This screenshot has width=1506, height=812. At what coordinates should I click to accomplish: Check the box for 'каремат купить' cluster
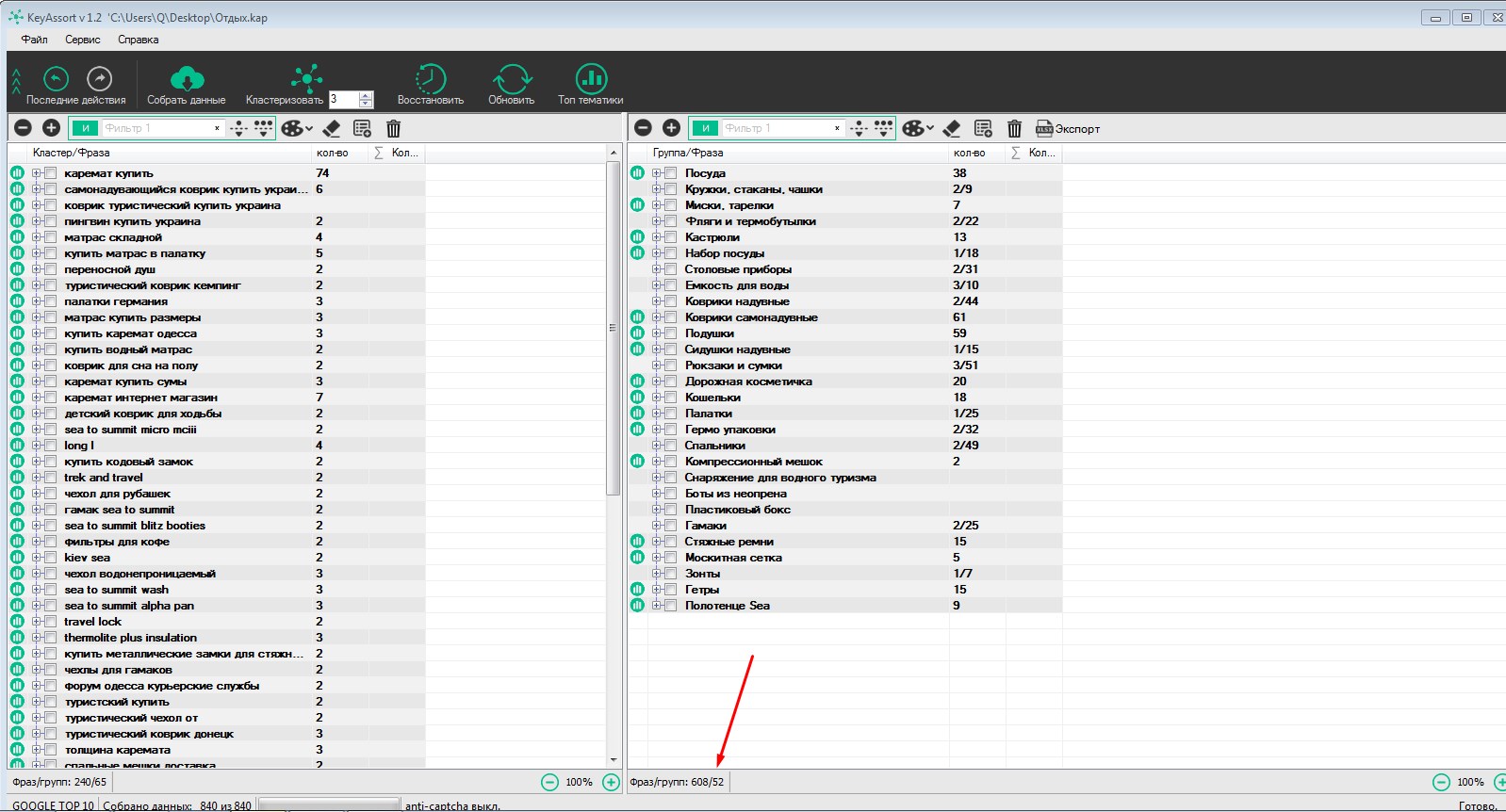(51, 173)
